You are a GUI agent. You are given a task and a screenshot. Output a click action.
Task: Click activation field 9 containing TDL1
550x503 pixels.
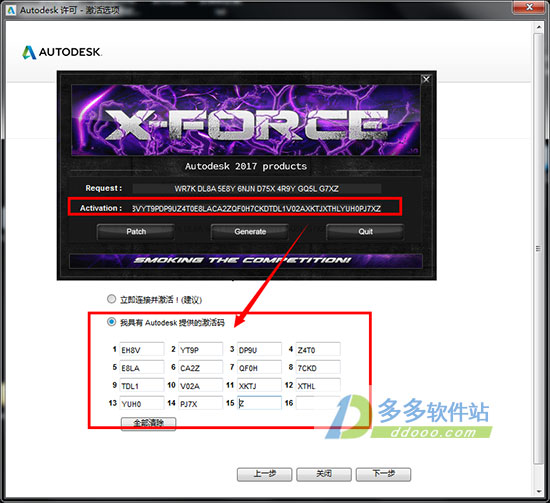[142, 385]
